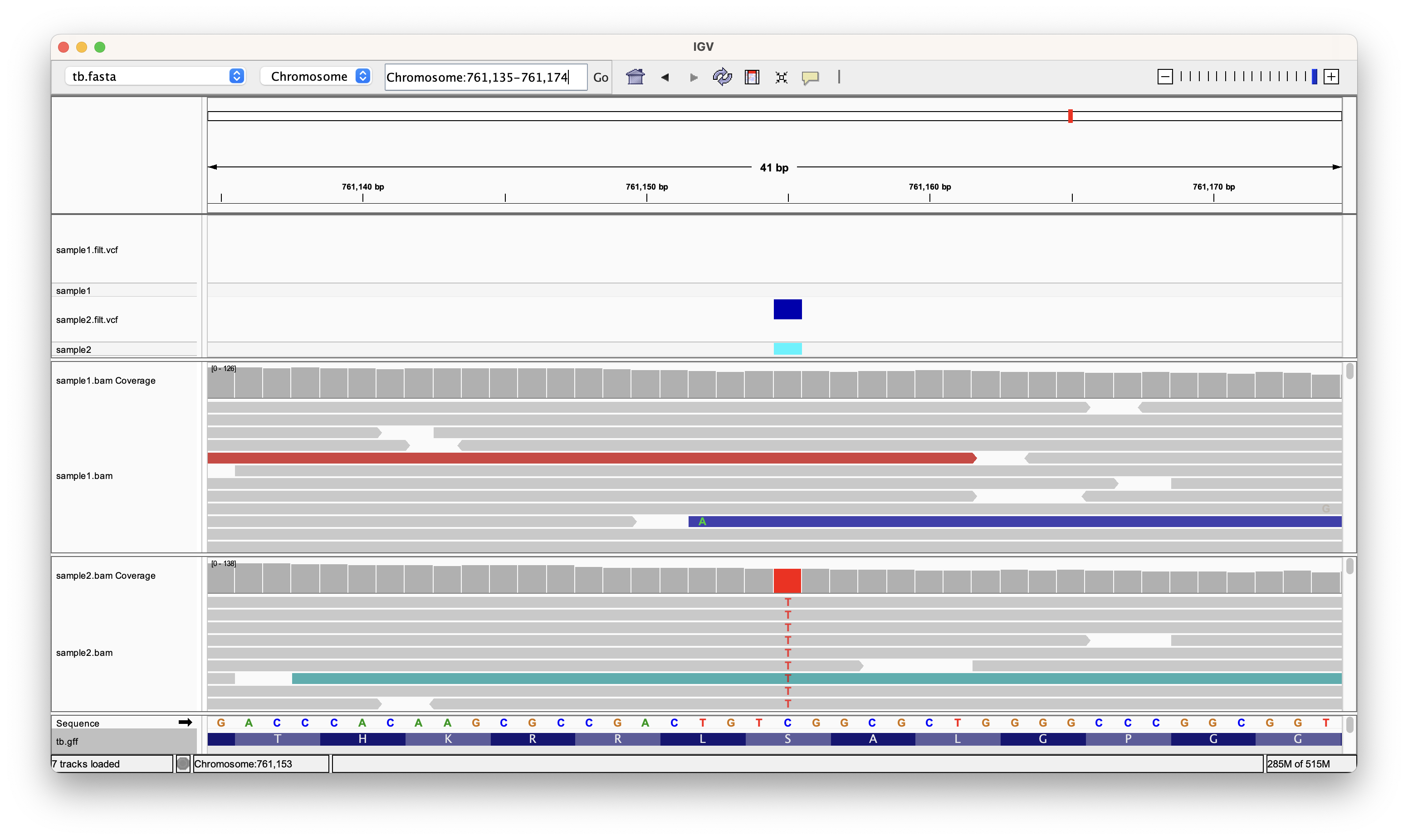Click the 761,140 bp ruler label

coord(362,186)
